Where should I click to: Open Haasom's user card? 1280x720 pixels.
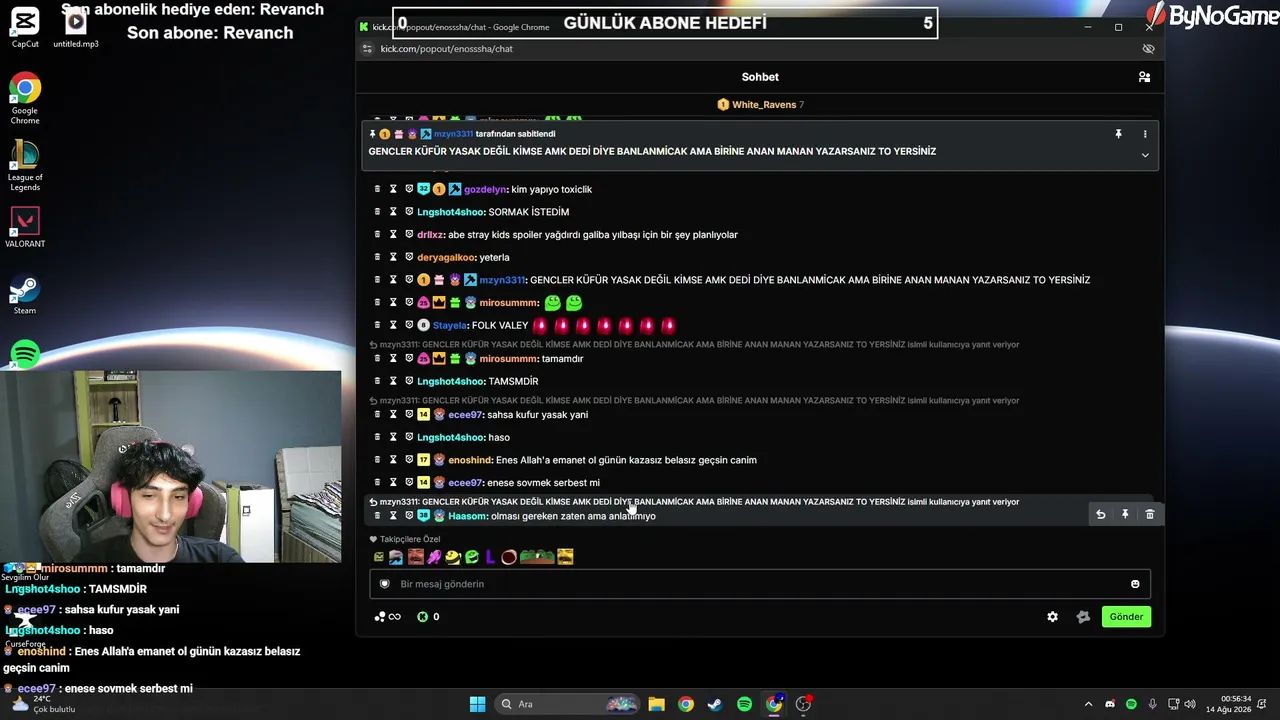(x=467, y=516)
